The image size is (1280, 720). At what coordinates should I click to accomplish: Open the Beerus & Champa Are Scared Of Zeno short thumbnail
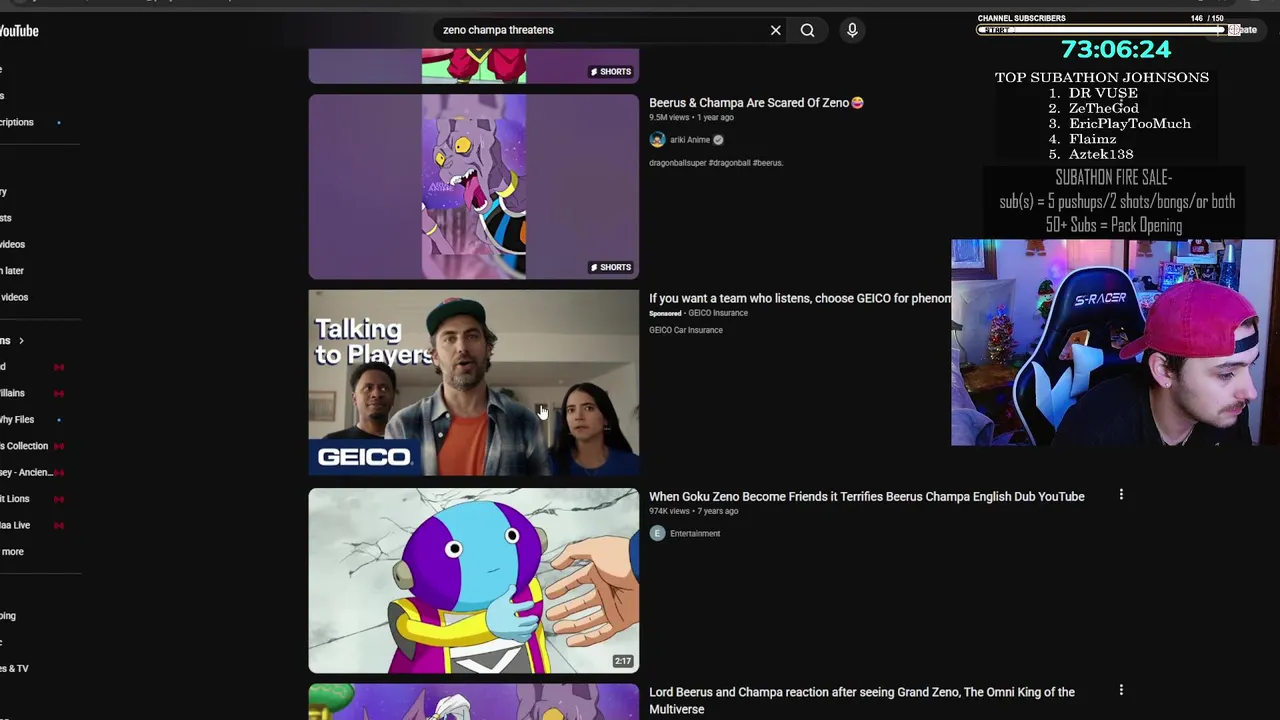[473, 187]
